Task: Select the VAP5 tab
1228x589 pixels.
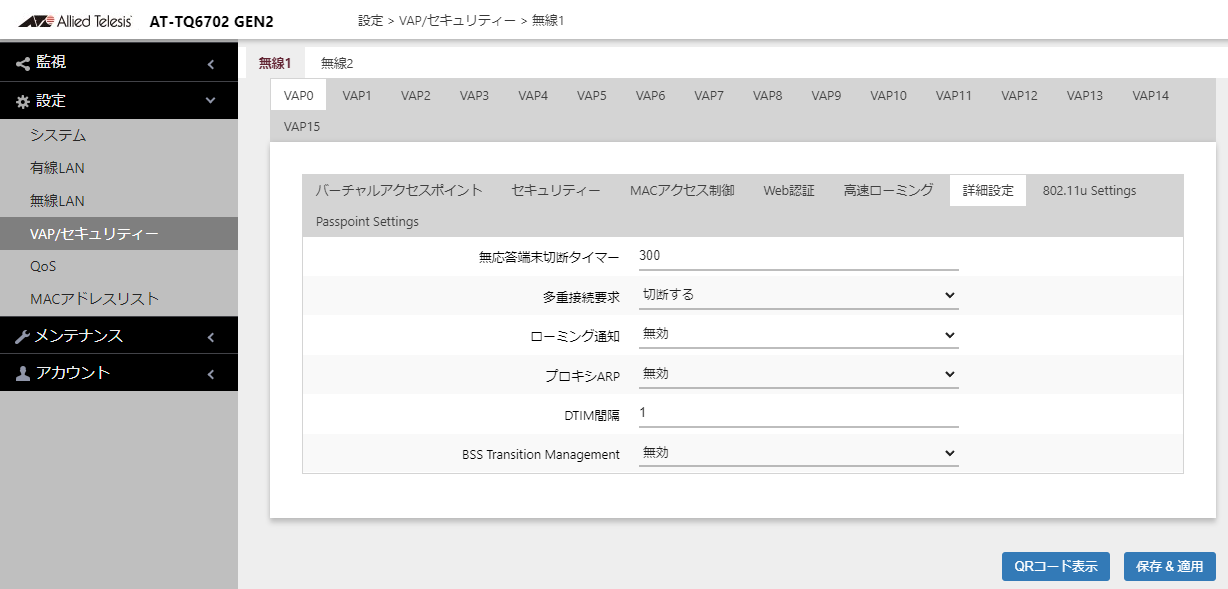Action: pos(591,95)
